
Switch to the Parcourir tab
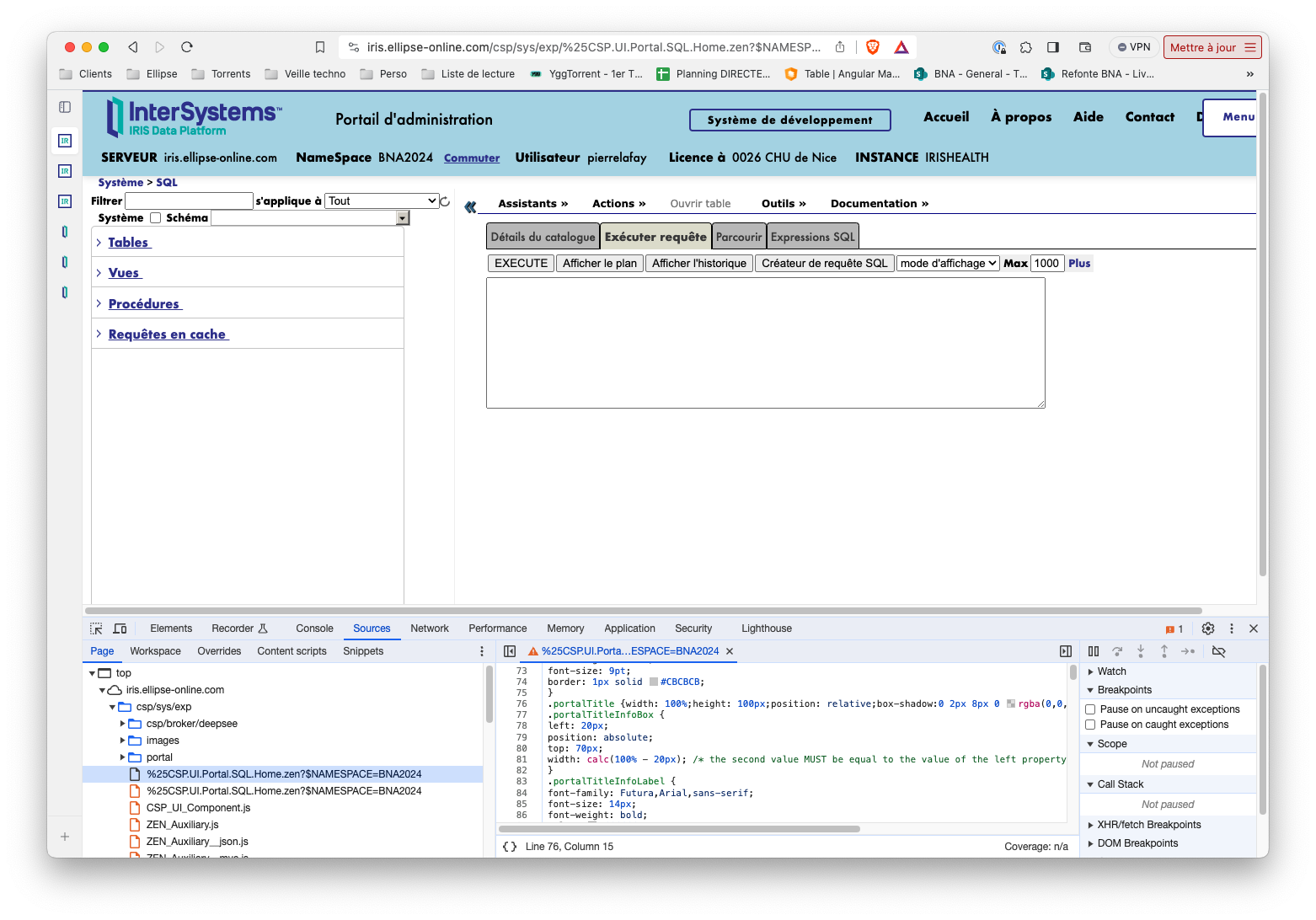pyautogui.click(x=738, y=238)
